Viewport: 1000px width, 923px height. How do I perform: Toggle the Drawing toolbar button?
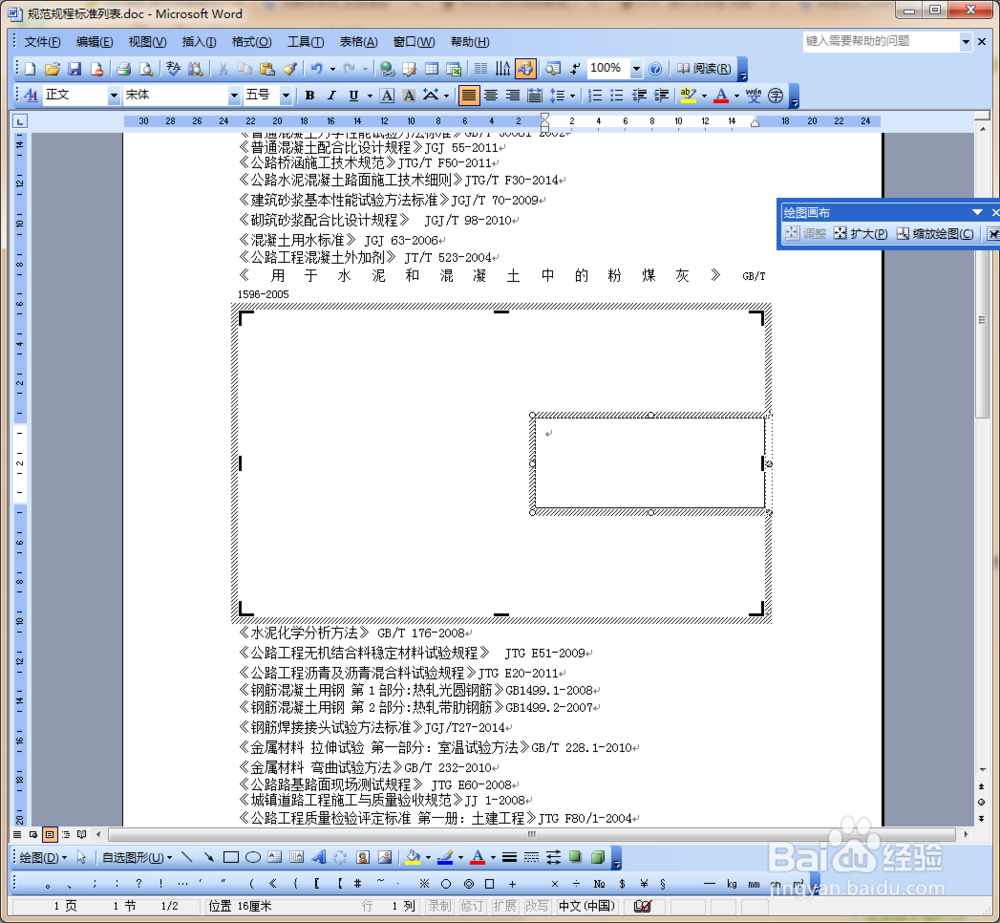pyautogui.click(x=526, y=69)
